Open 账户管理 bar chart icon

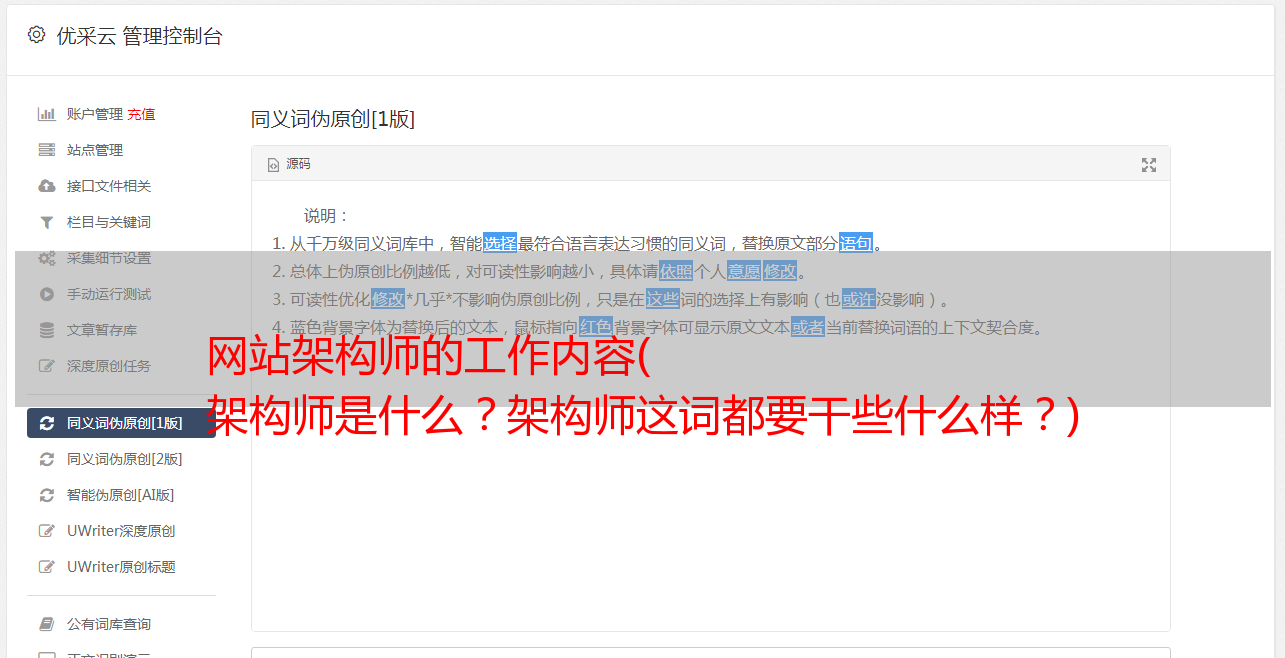coord(46,114)
